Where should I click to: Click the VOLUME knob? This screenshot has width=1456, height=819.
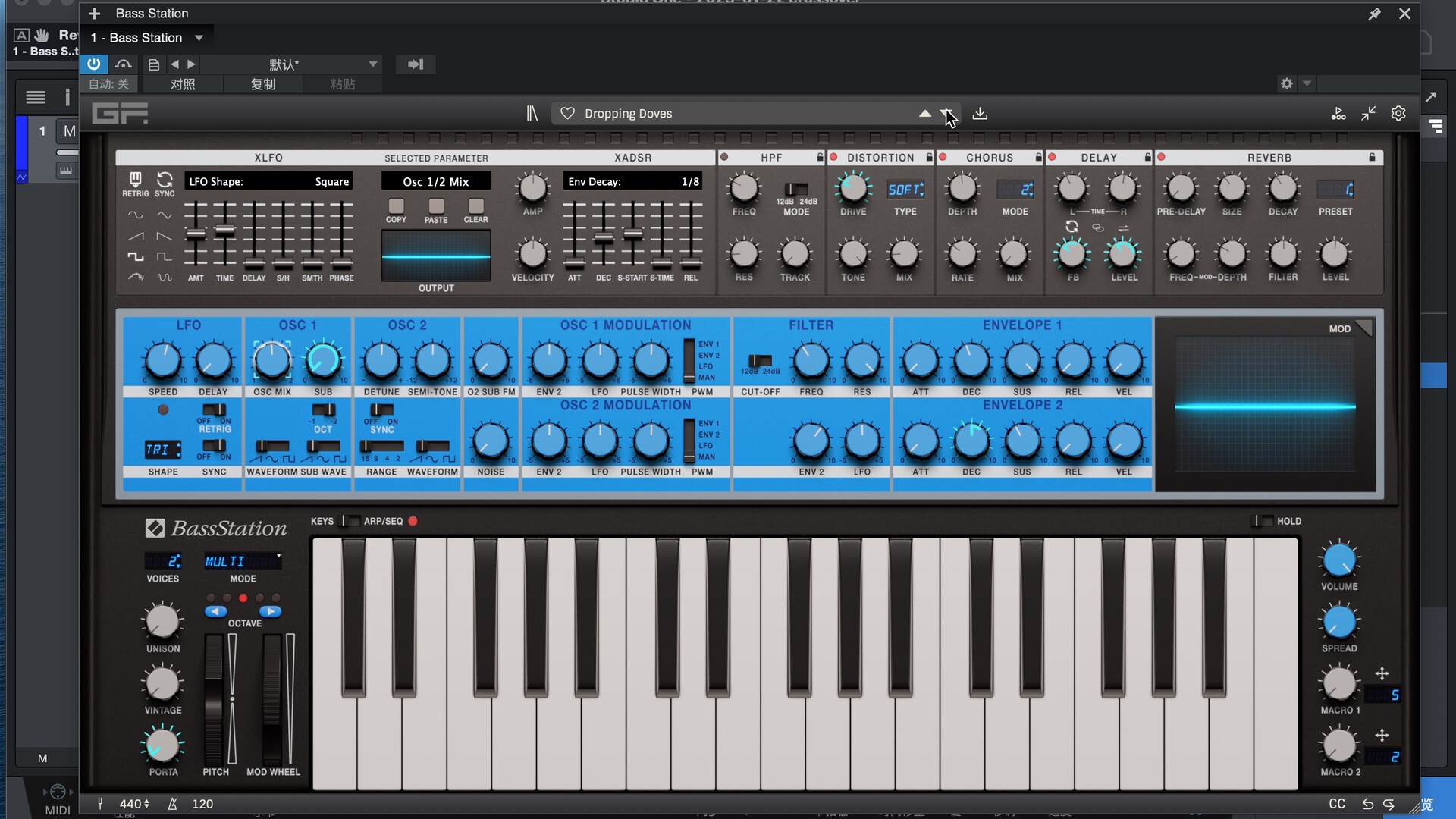pyautogui.click(x=1339, y=560)
